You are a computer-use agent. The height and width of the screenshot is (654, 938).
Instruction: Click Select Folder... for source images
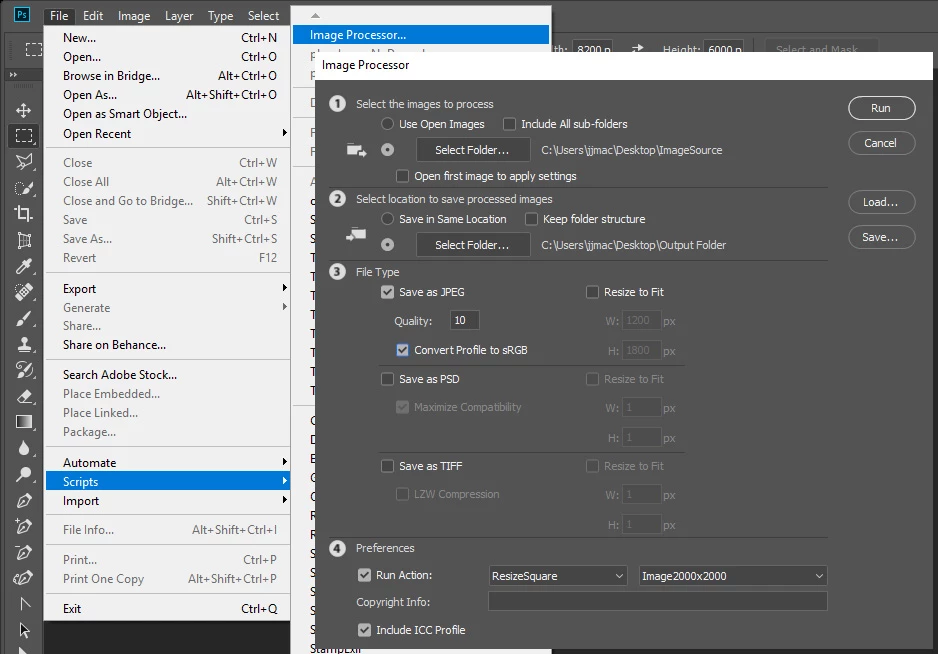473,150
